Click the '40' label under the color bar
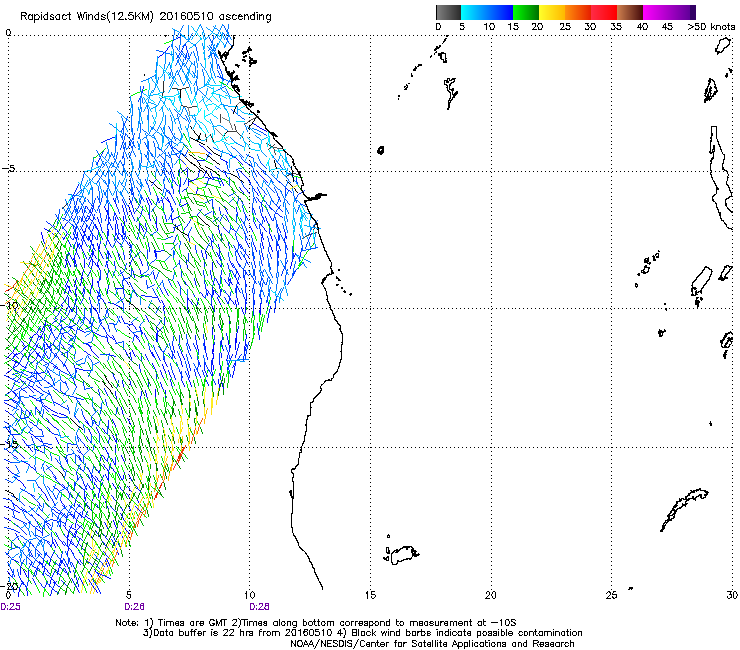Image resolution: width=740 pixels, height=650 pixels. click(x=642, y=27)
